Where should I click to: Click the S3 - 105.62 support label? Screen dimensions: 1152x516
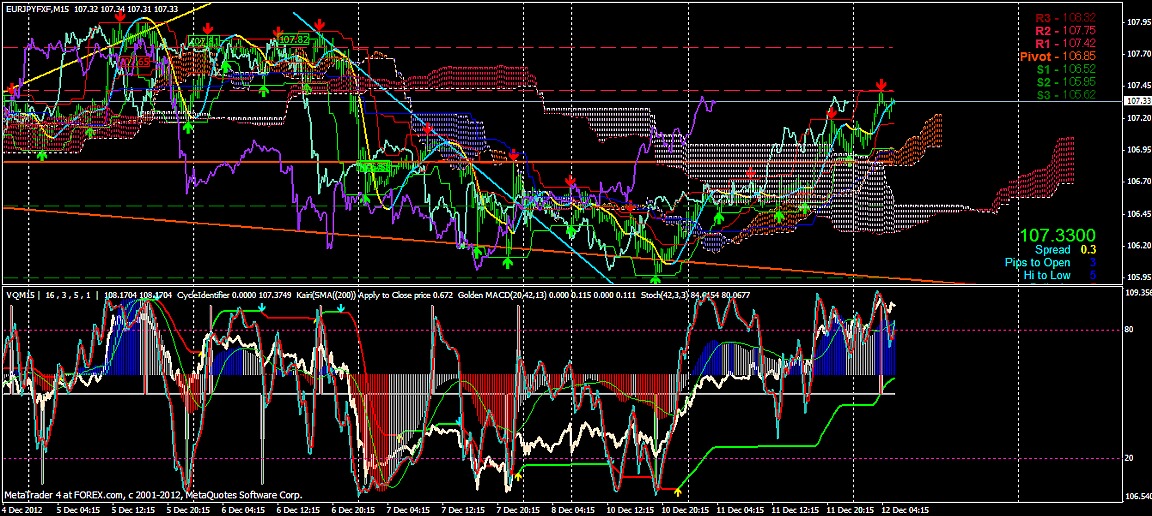[x=1067, y=95]
